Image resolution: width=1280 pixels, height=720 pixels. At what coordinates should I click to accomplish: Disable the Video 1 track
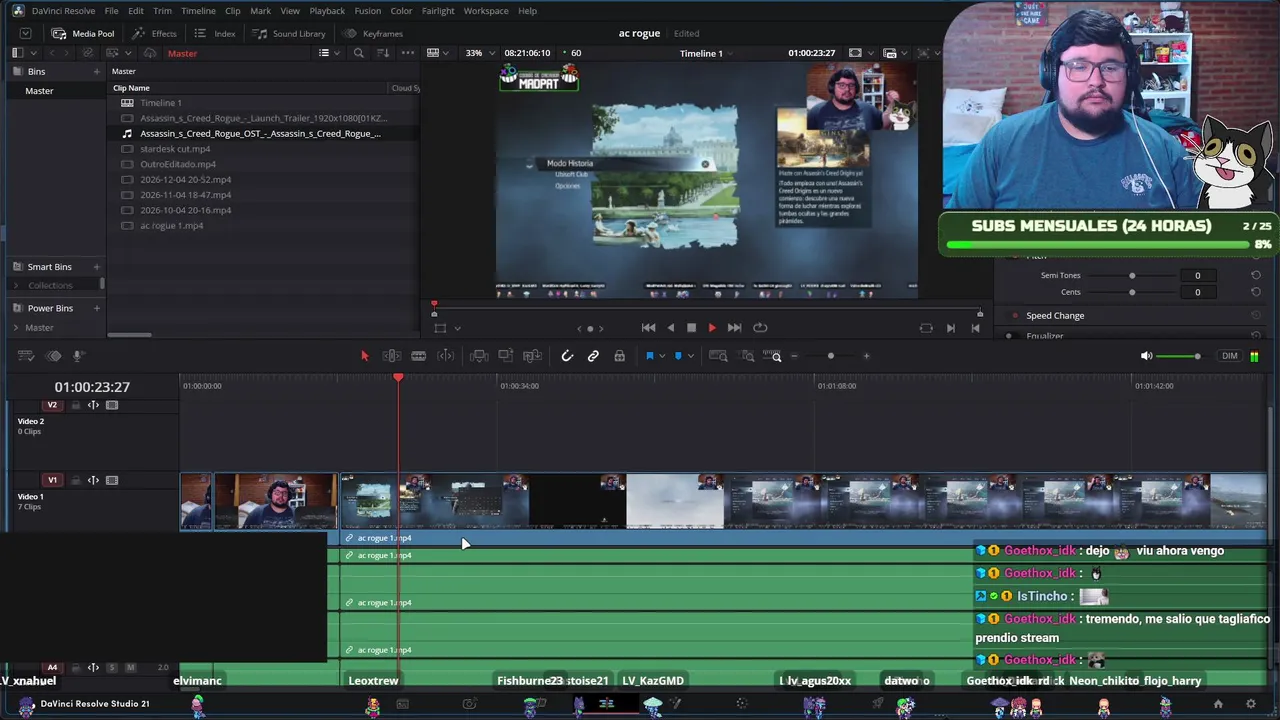(x=112, y=480)
